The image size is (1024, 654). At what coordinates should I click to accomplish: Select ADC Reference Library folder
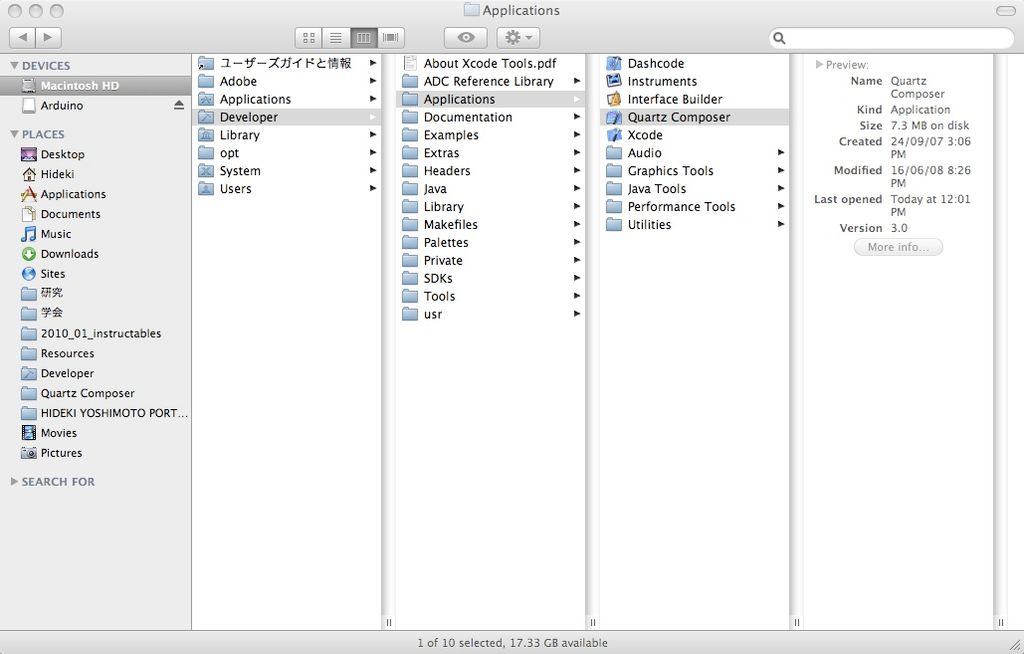coord(491,81)
